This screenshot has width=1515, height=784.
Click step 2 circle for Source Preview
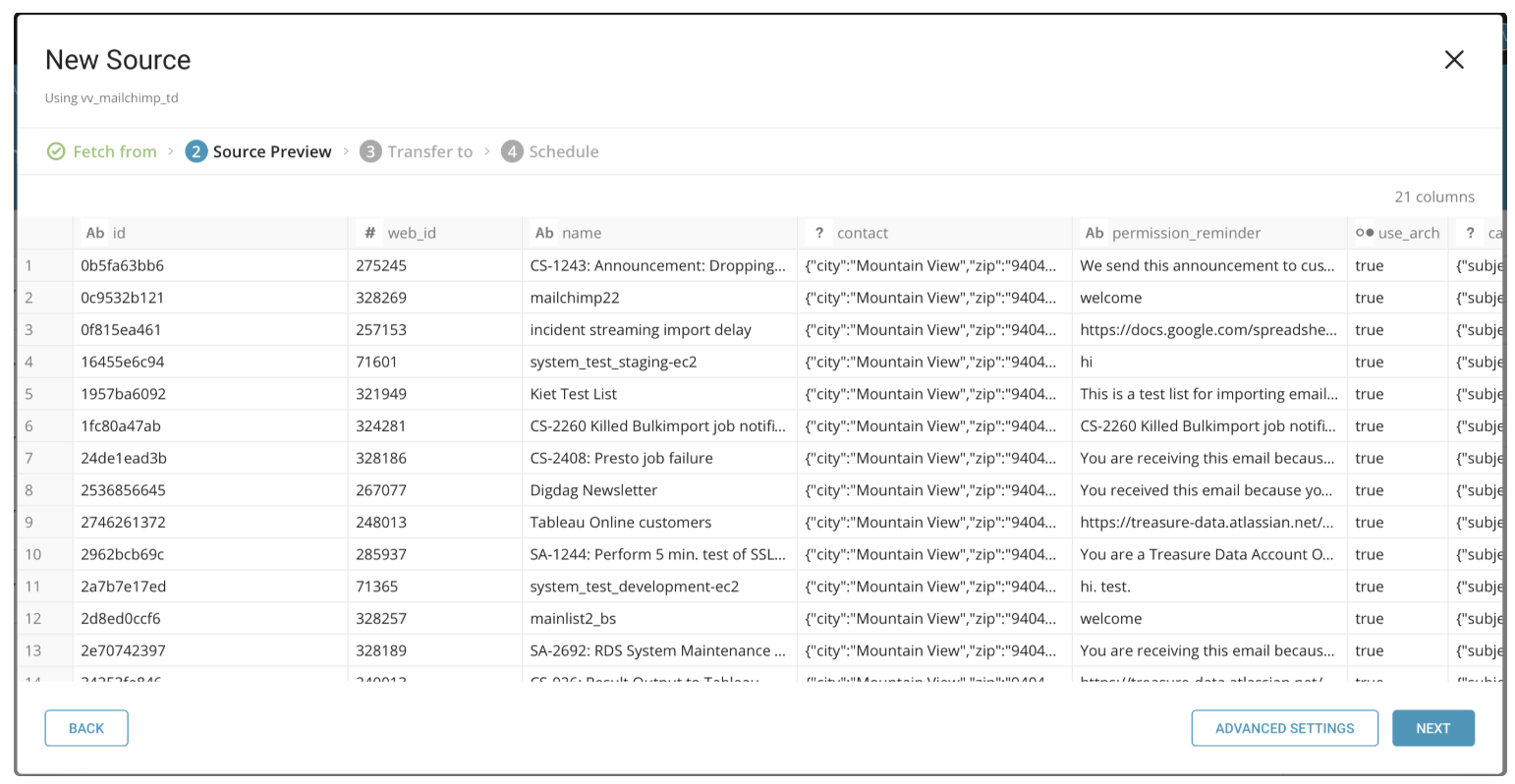196,151
